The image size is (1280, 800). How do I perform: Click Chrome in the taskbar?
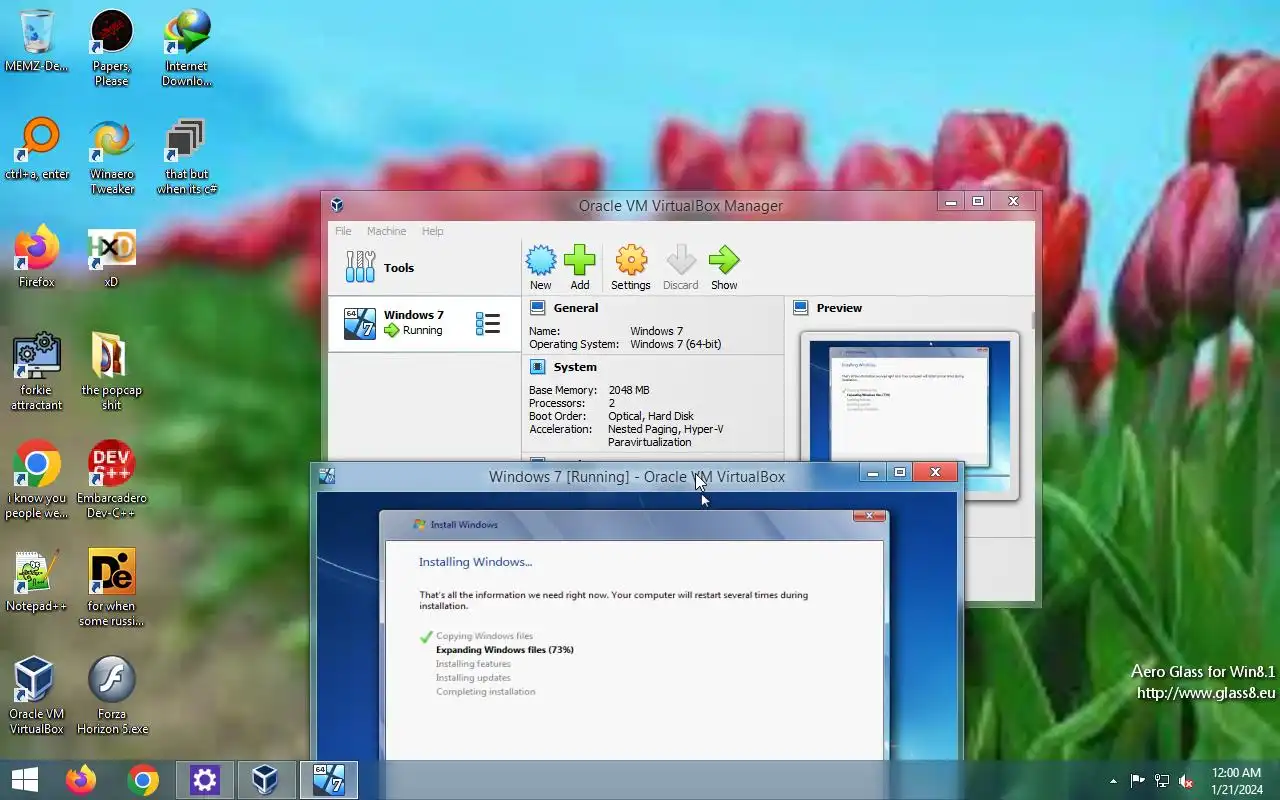click(x=143, y=780)
